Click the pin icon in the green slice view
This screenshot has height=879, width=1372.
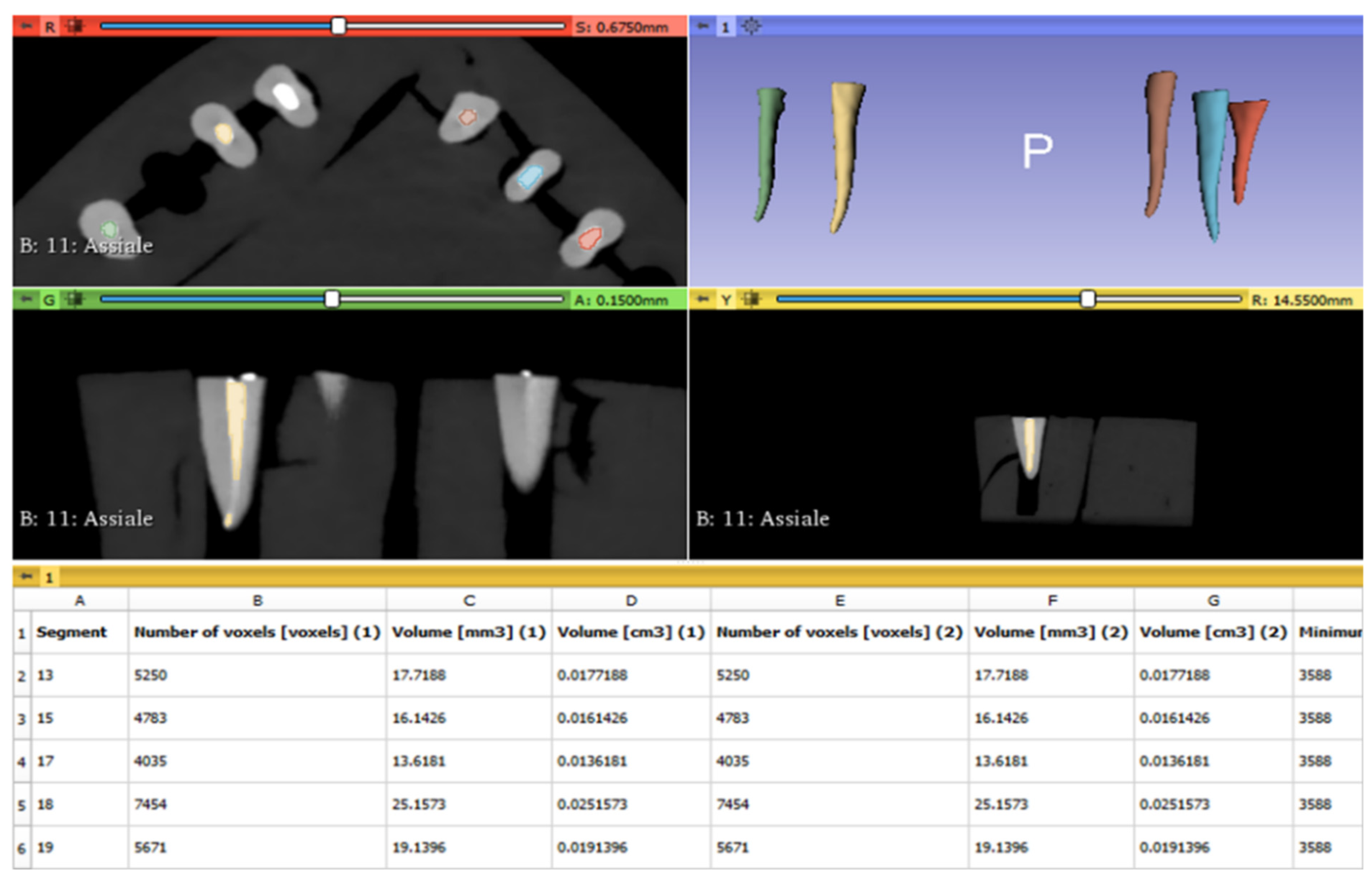(x=26, y=299)
